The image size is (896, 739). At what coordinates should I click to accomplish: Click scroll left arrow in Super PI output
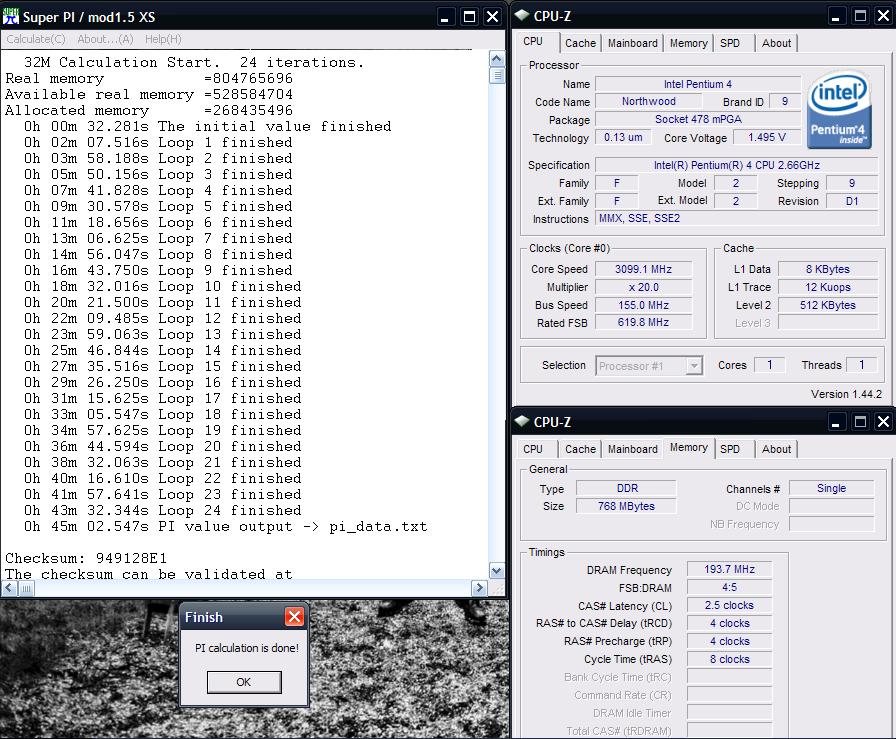coord(10,588)
